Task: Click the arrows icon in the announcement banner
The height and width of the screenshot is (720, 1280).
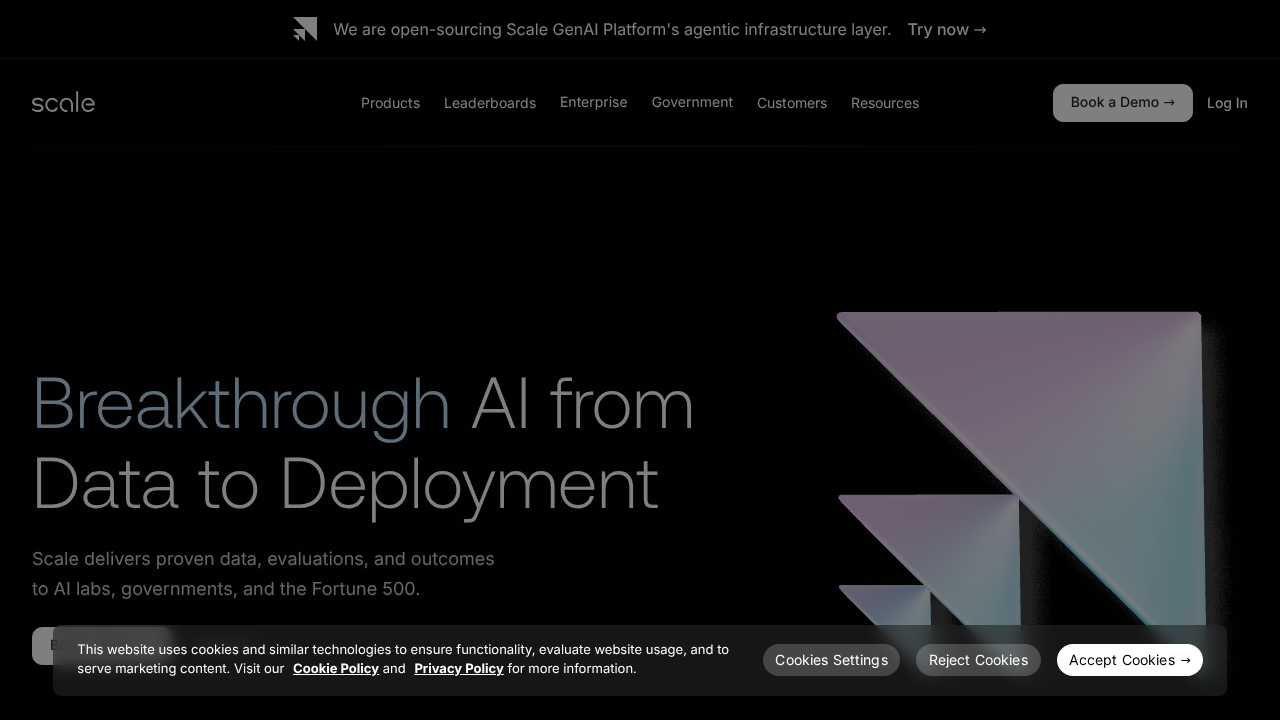Action: (x=305, y=29)
